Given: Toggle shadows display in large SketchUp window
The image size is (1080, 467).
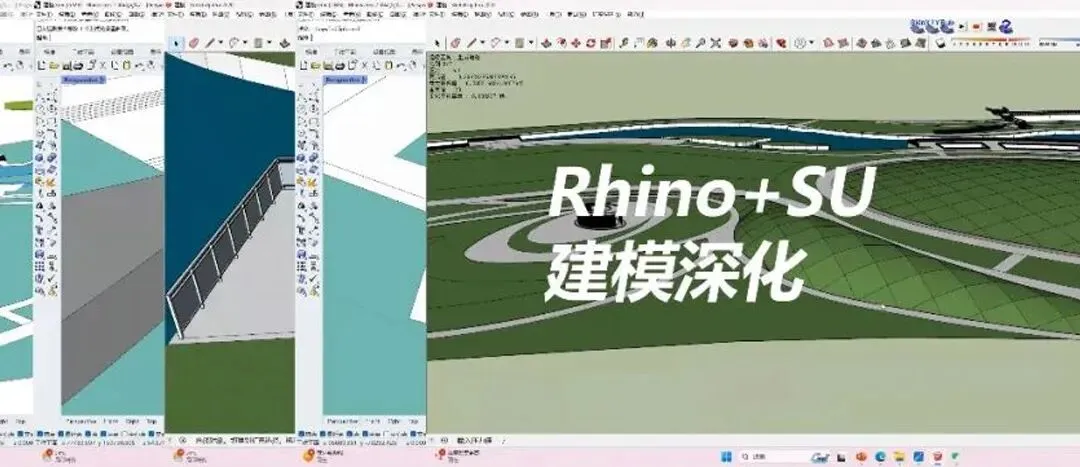Looking at the screenshot, I should 940,43.
